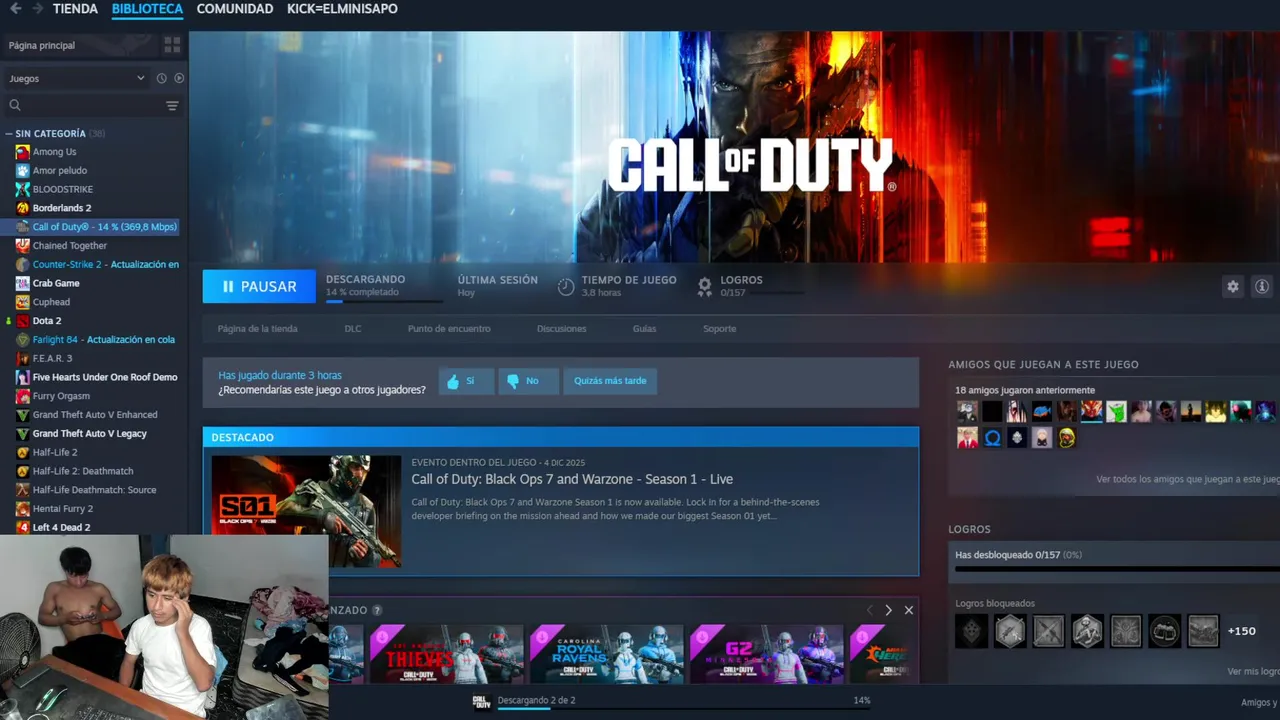The width and height of the screenshot is (1280, 720).
Task: Click the library search magnifier icon
Action: pos(15,105)
